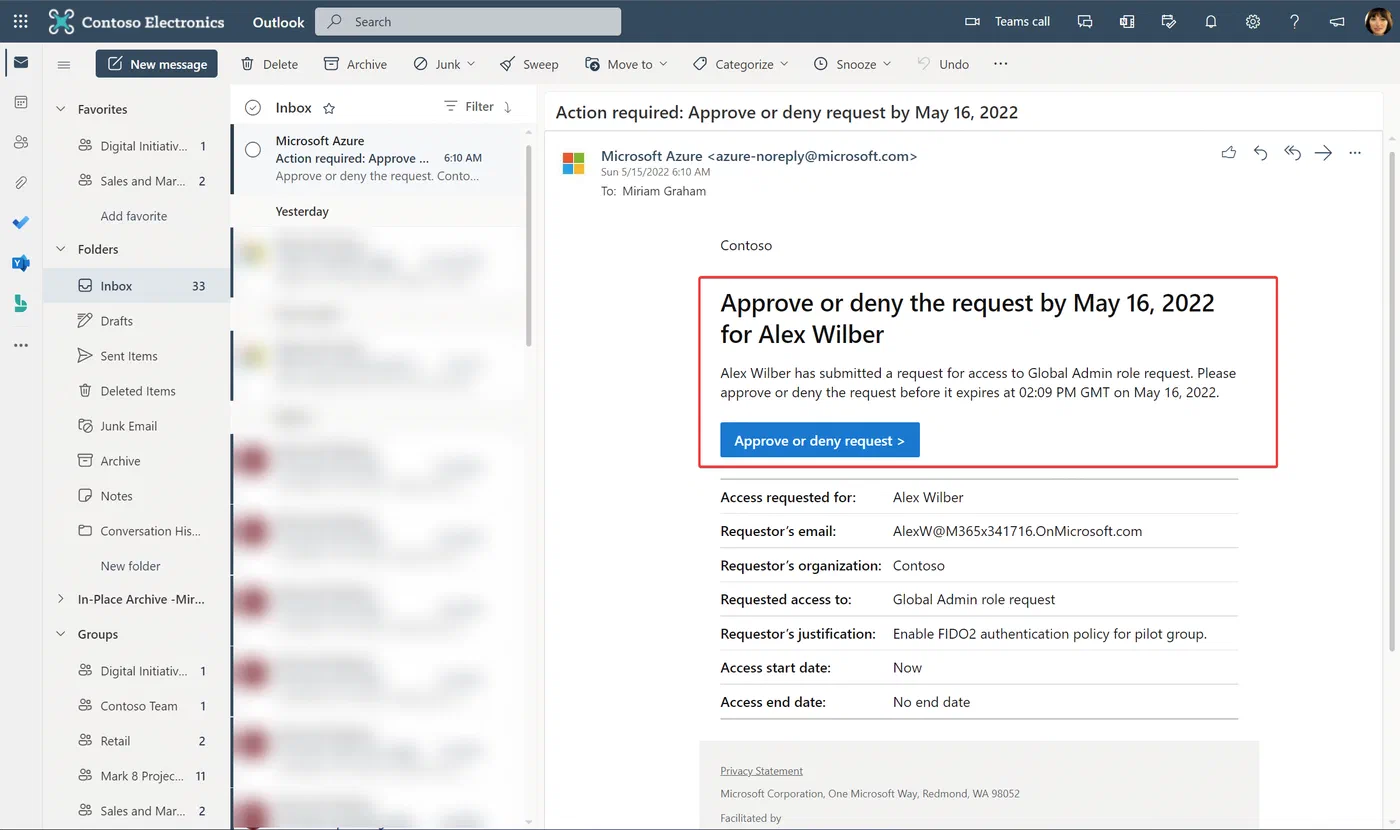Click the Search box

(468, 21)
